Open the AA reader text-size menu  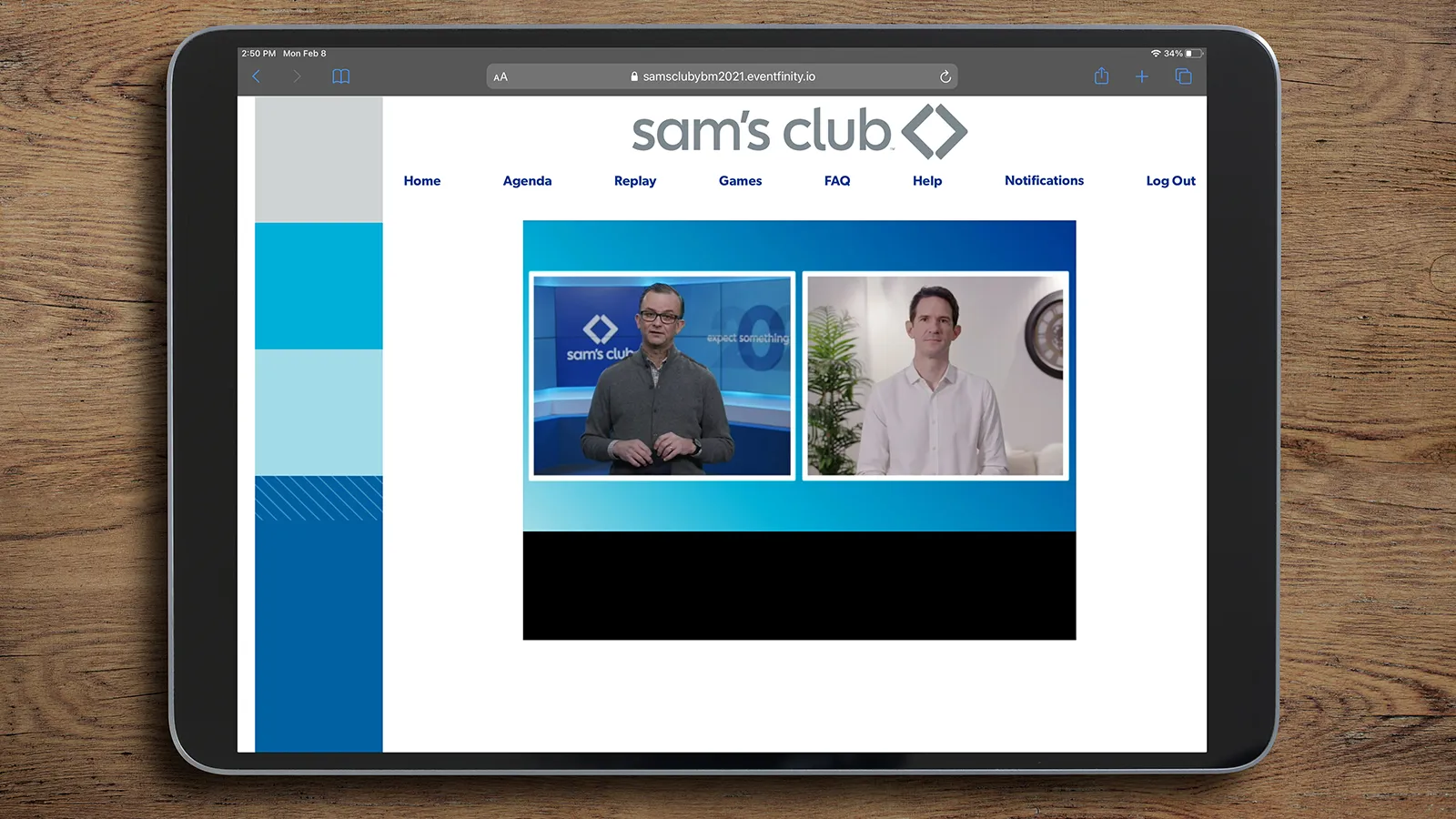click(500, 77)
